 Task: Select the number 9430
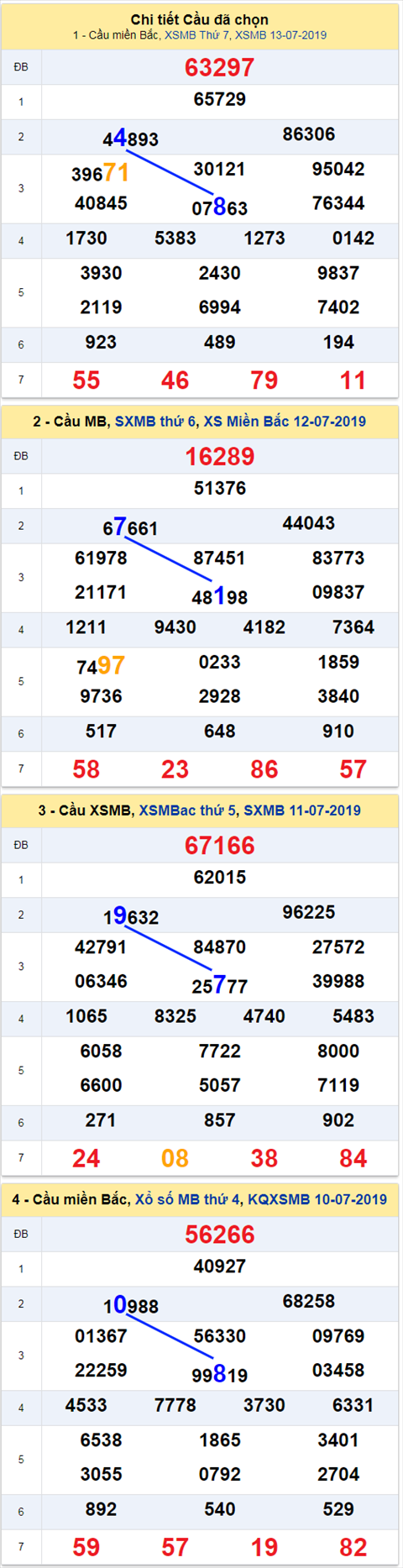[x=175, y=627]
